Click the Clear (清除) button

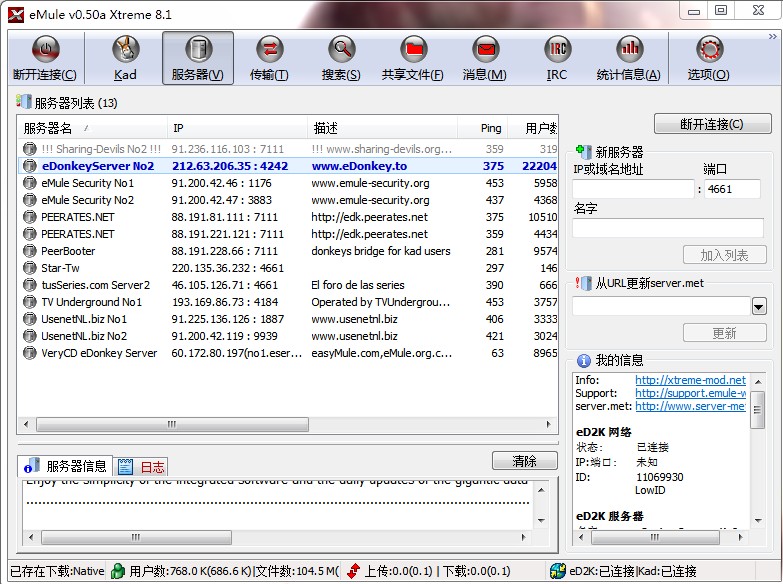coord(524,461)
